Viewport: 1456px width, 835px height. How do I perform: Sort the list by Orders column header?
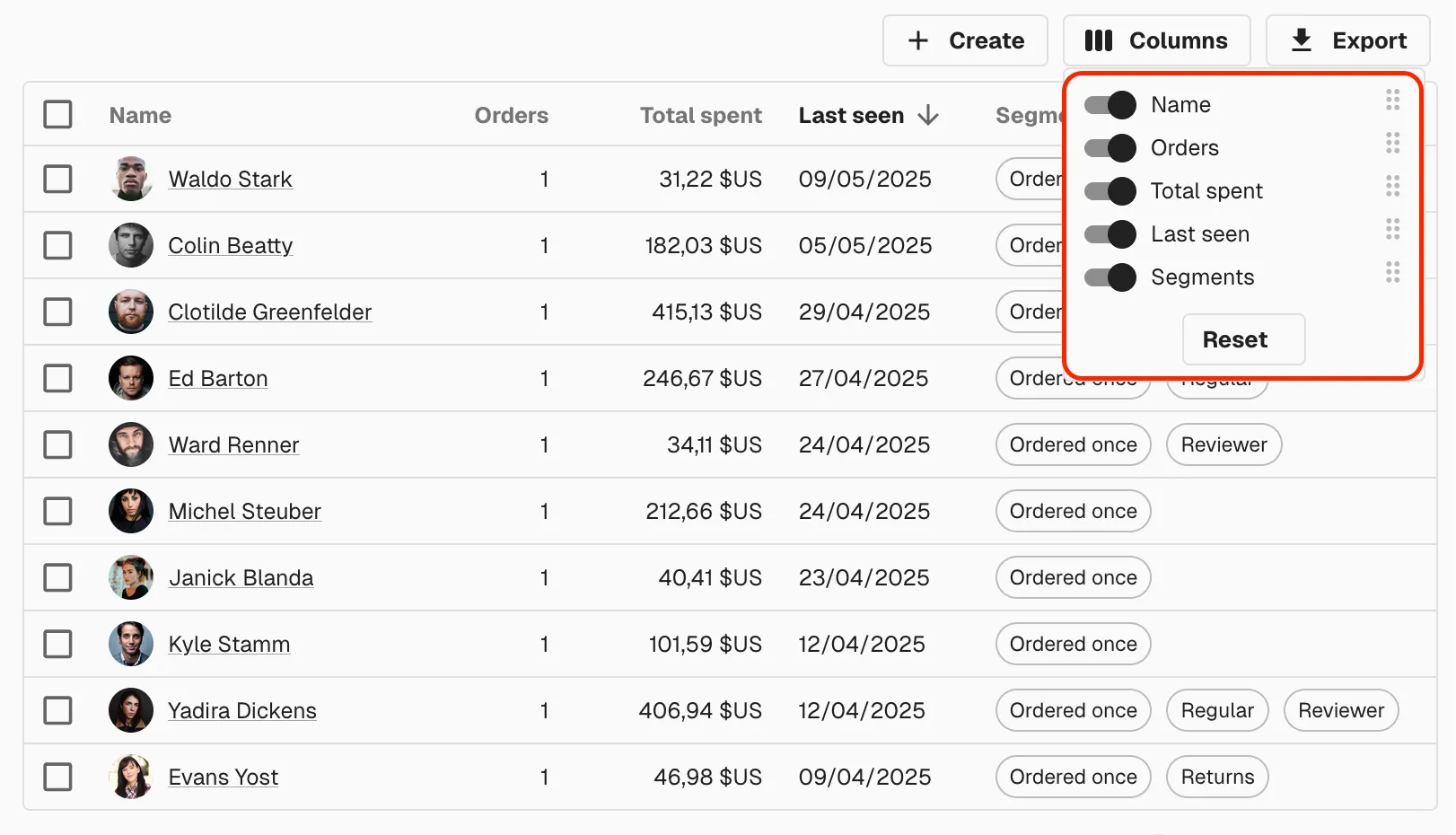[x=511, y=115]
